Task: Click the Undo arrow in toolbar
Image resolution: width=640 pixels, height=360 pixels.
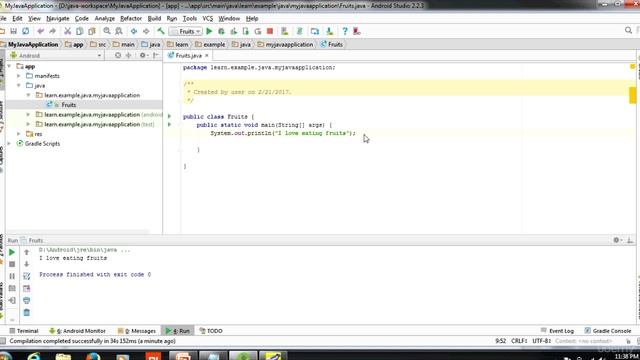Action: click(40, 31)
